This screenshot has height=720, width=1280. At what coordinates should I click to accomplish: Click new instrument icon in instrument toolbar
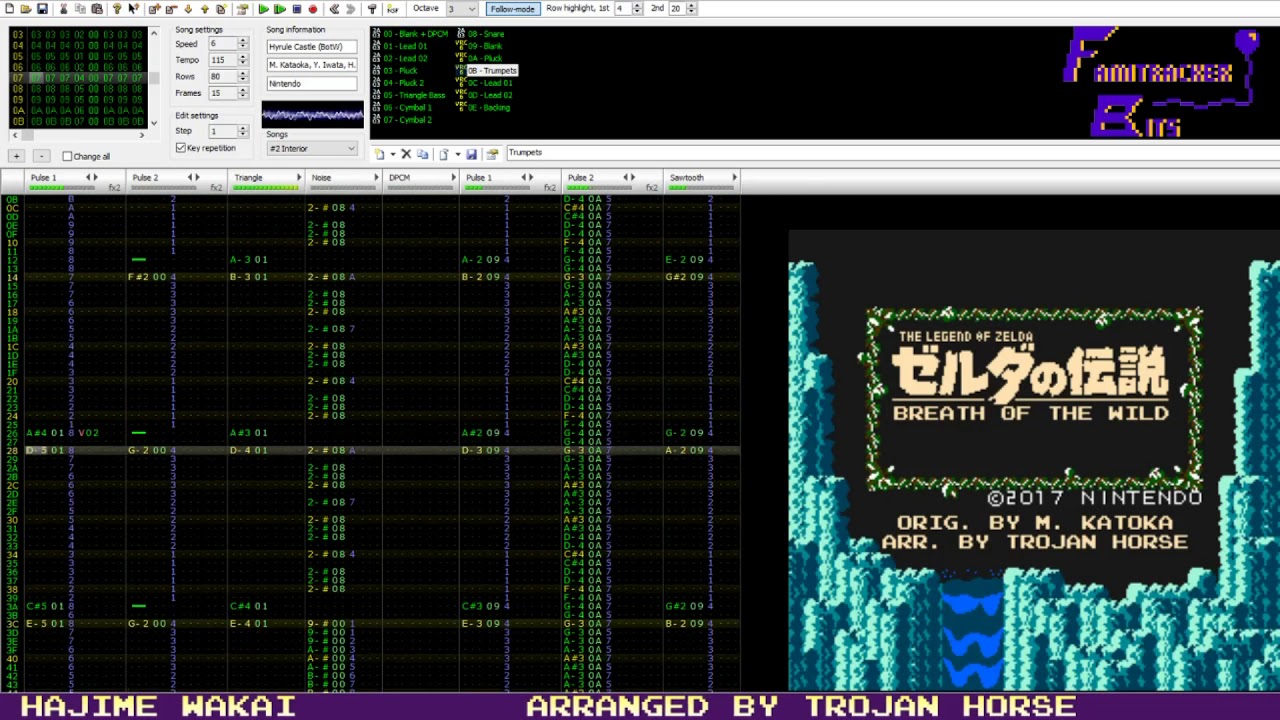[x=380, y=154]
